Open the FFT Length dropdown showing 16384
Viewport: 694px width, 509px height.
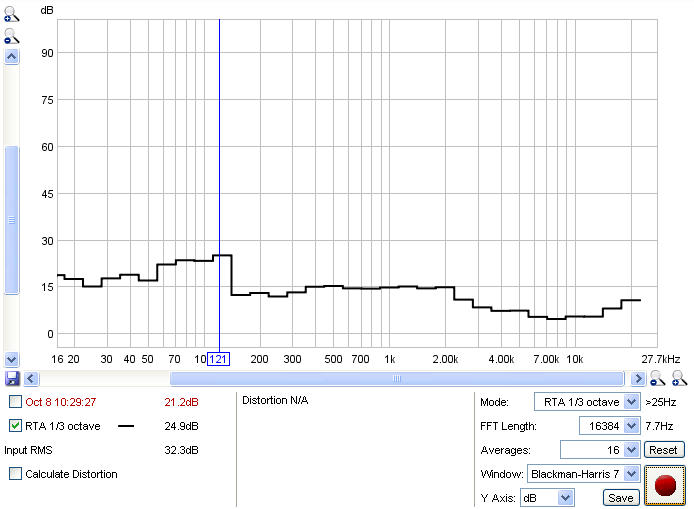pos(609,426)
